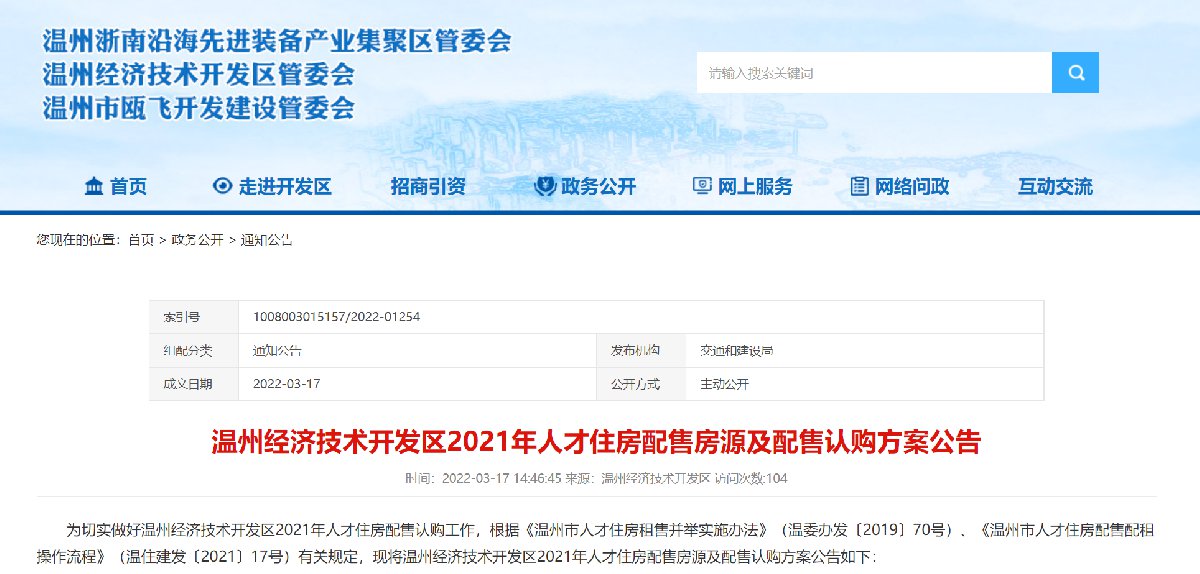The image size is (1200, 574).
Task: Focus the keyword search input box
Action: [x=874, y=73]
